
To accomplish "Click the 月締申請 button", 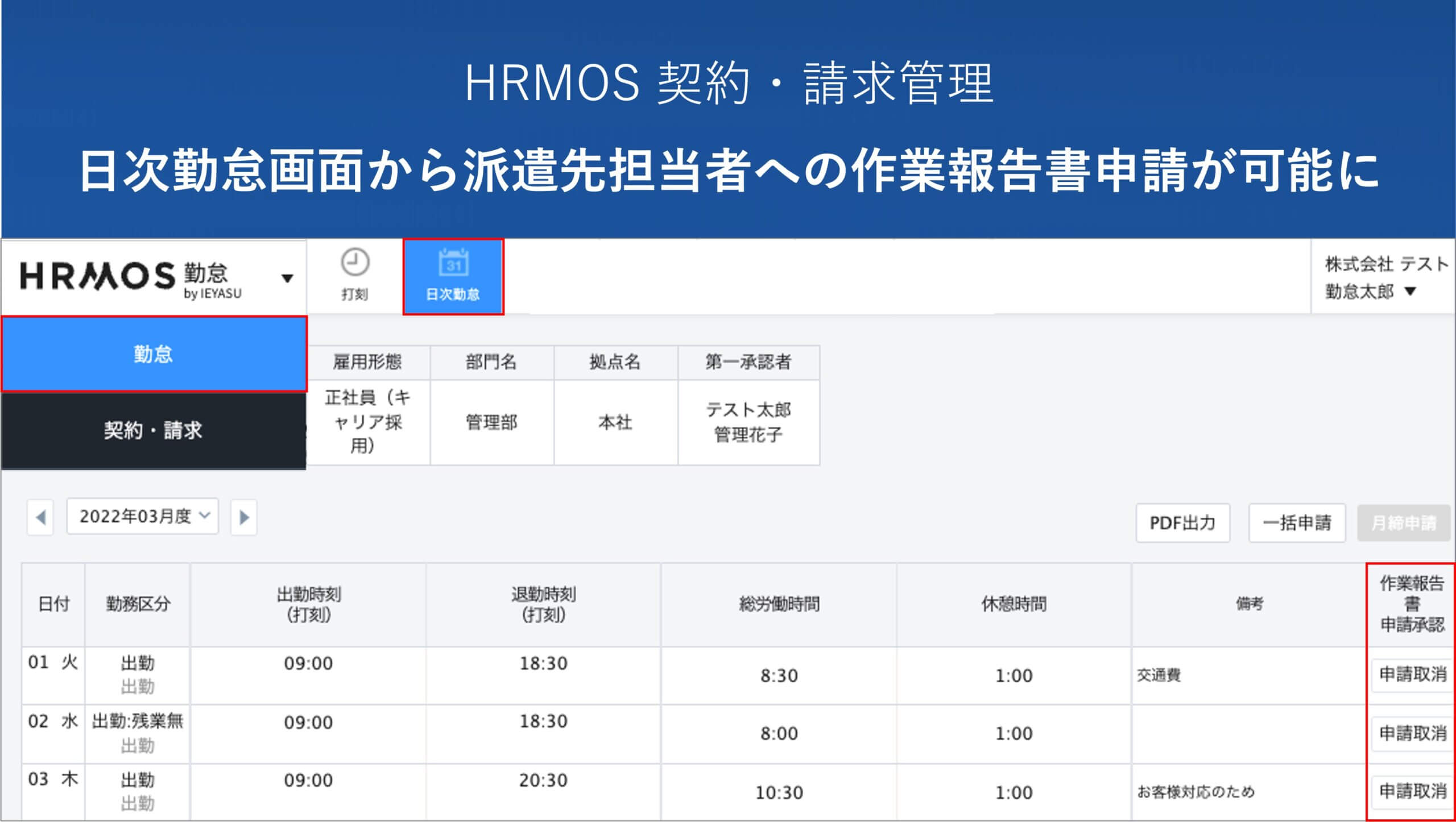I will point(1404,523).
